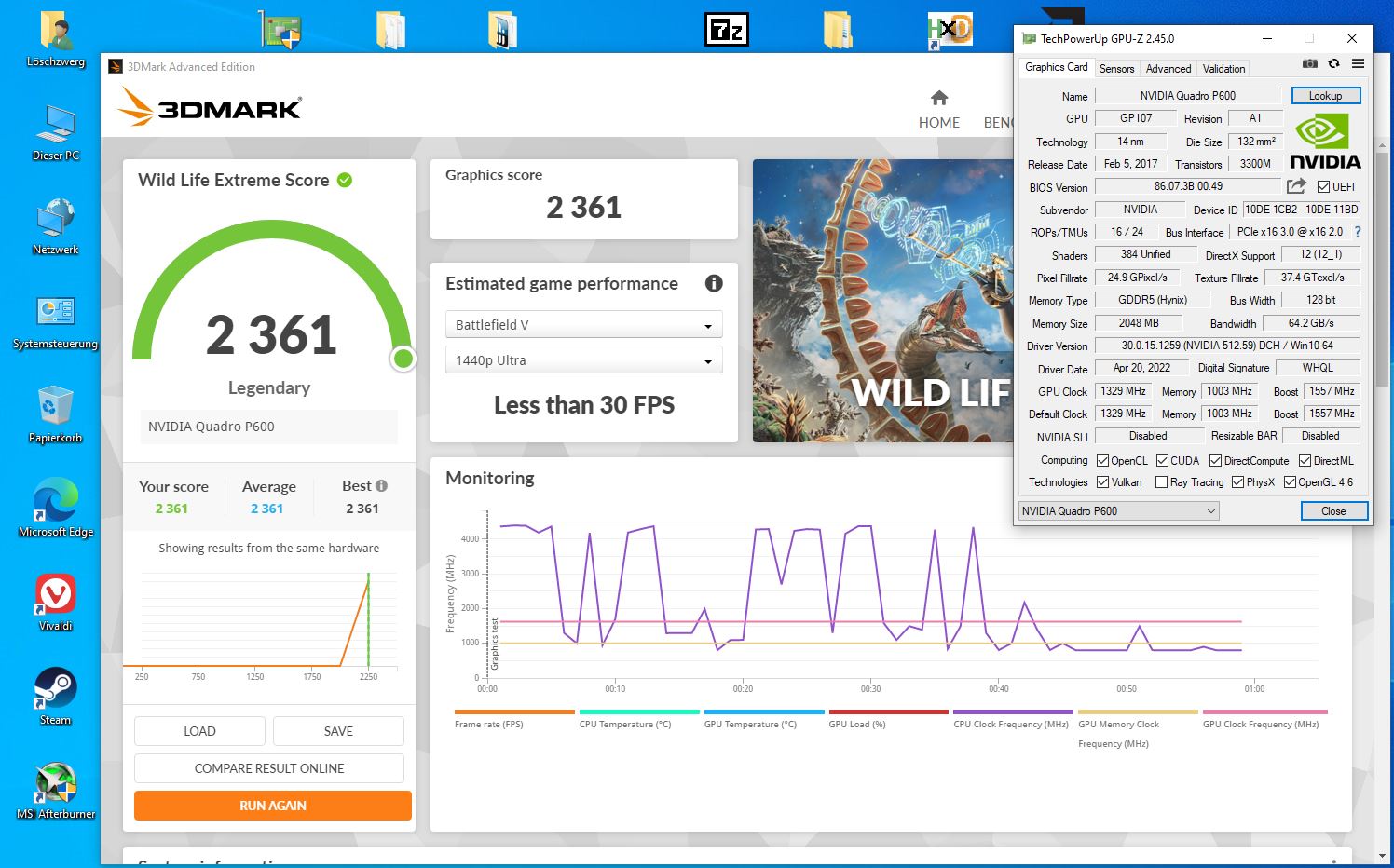The image size is (1394, 868).
Task: Click the 3DMark vertical scrollbar down arrow
Action: click(x=1382, y=856)
